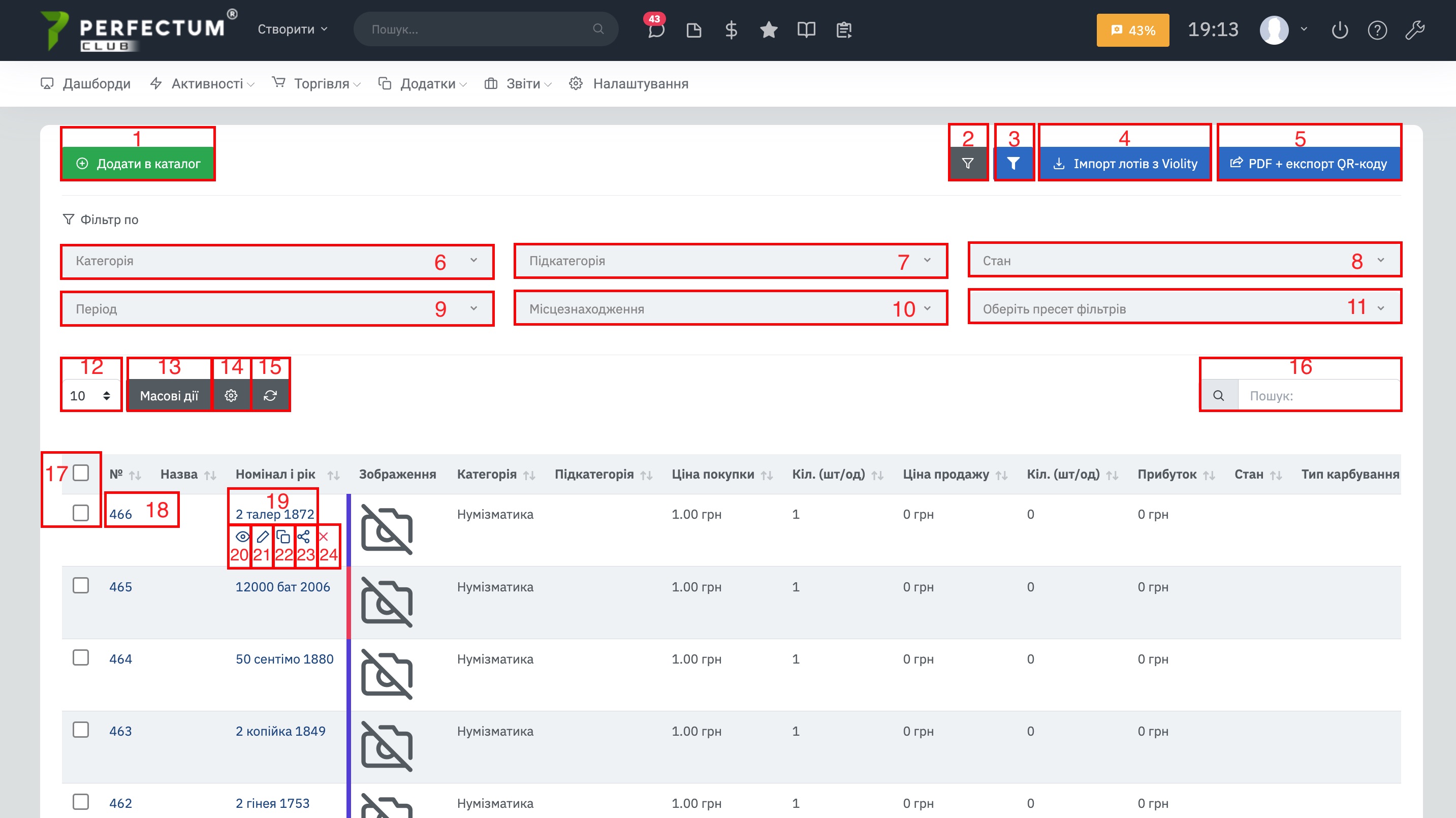Click the Імпорт лотів з Violity button
This screenshot has height=818, width=1456.
1125,164
